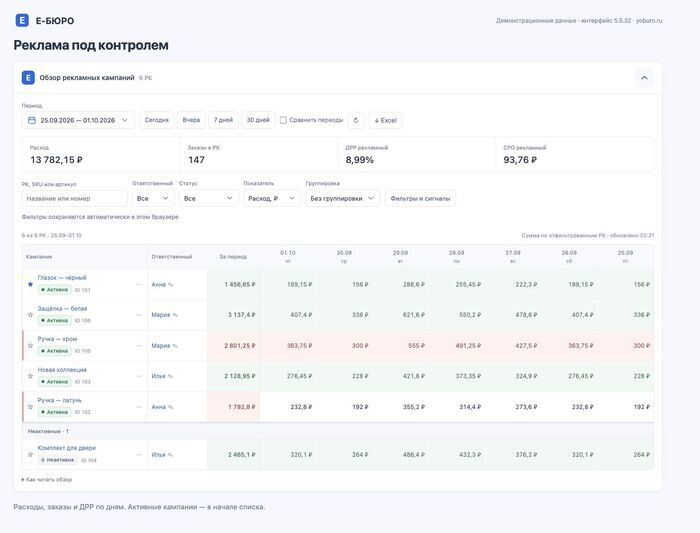Click the Е-БЮРО logo icon
Screen dimensions: 700x533
point(22,21)
